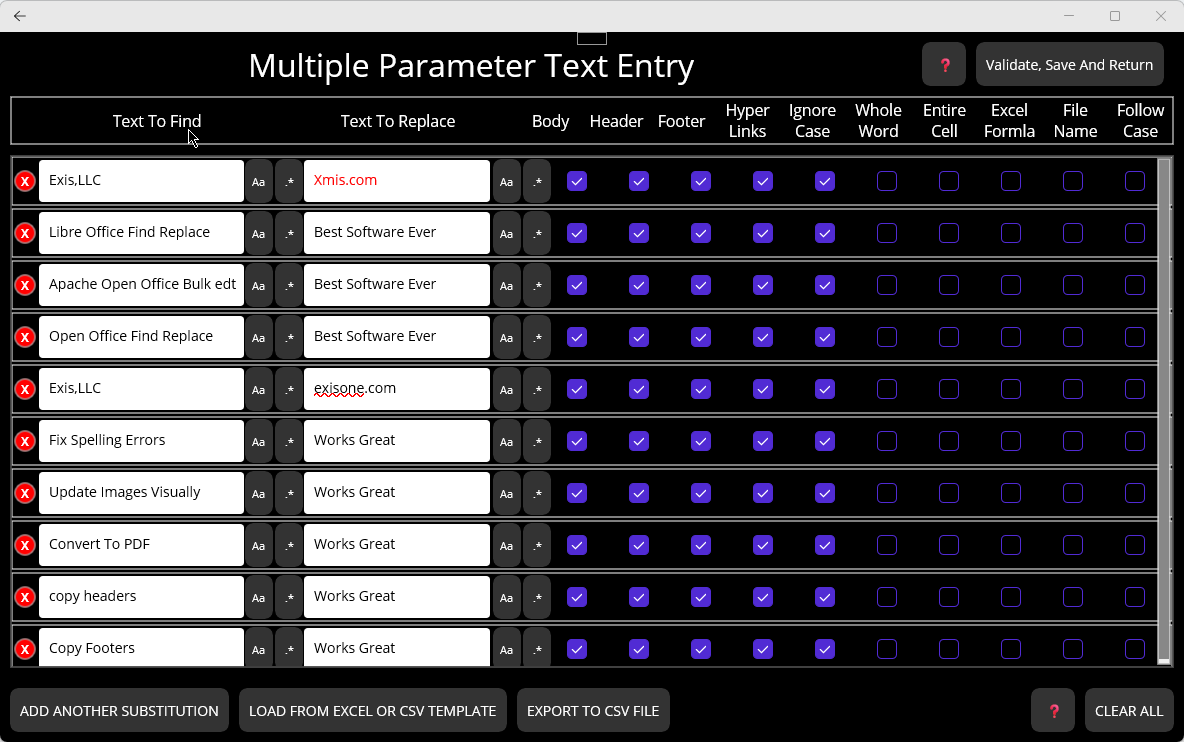Disable Ignore Case for 'Update Images Visually'
1184x742 pixels.
(824, 493)
